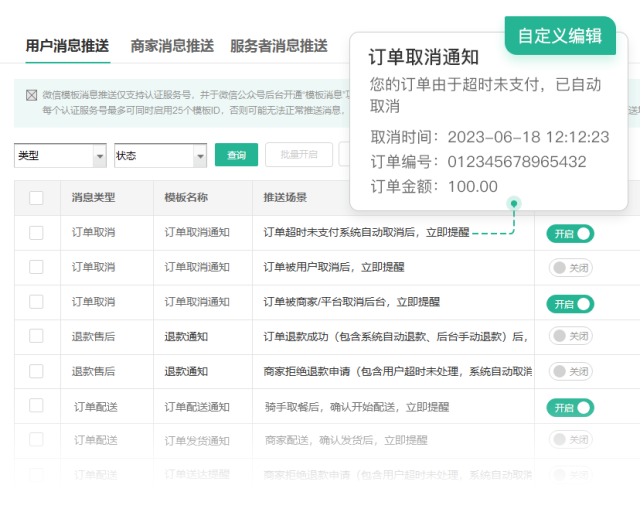Expand the 状态 dropdown
The height and width of the screenshot is (526, 640).
pyautogui.click(x=161, y=155)
